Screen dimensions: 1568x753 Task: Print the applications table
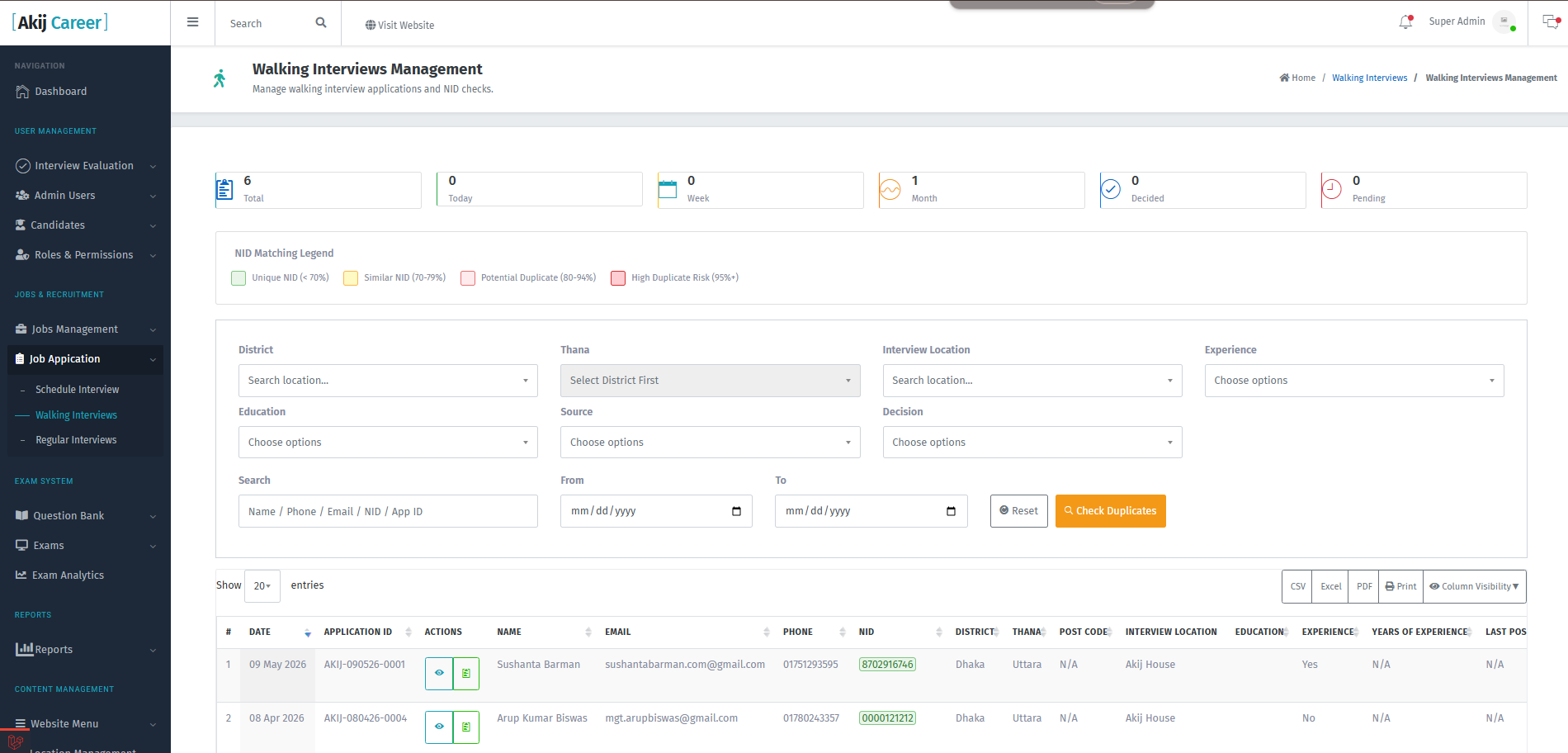point(1400,586)
